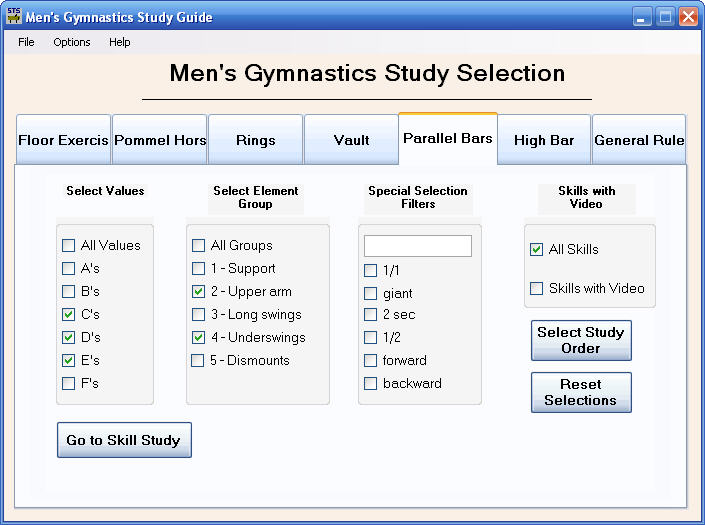Check the 5 - Dismounts group
The width and height of the screenshot is (705, 525).
tap(199, 360)
